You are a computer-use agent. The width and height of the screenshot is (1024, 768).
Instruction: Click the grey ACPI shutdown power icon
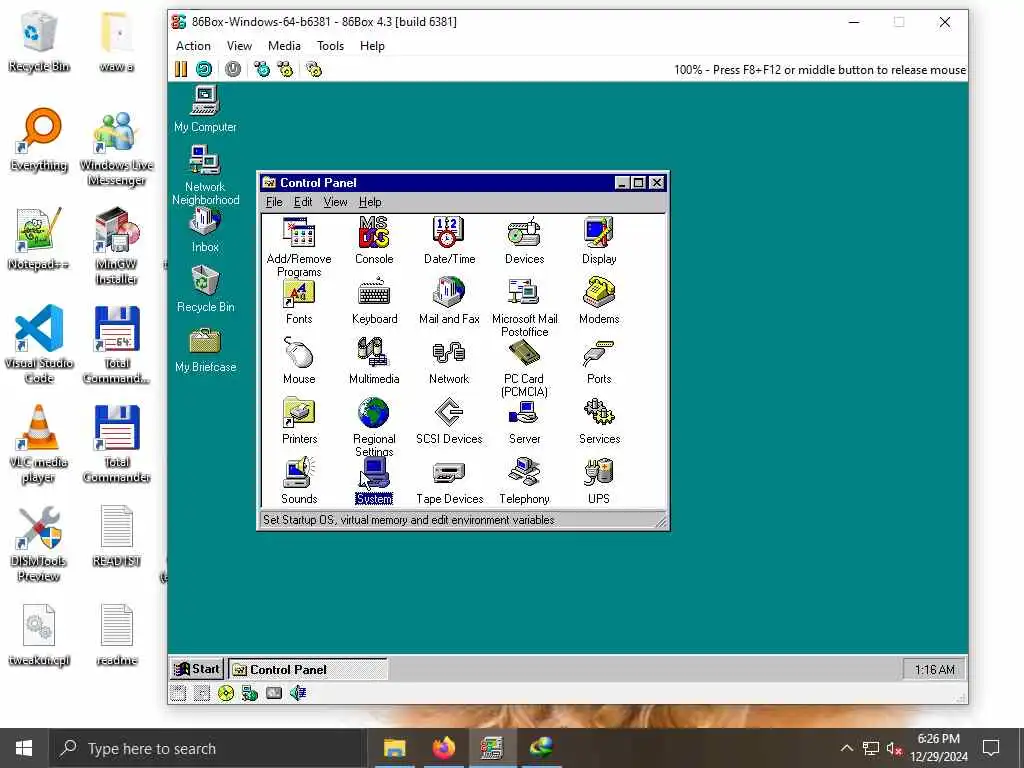point(233,69)
